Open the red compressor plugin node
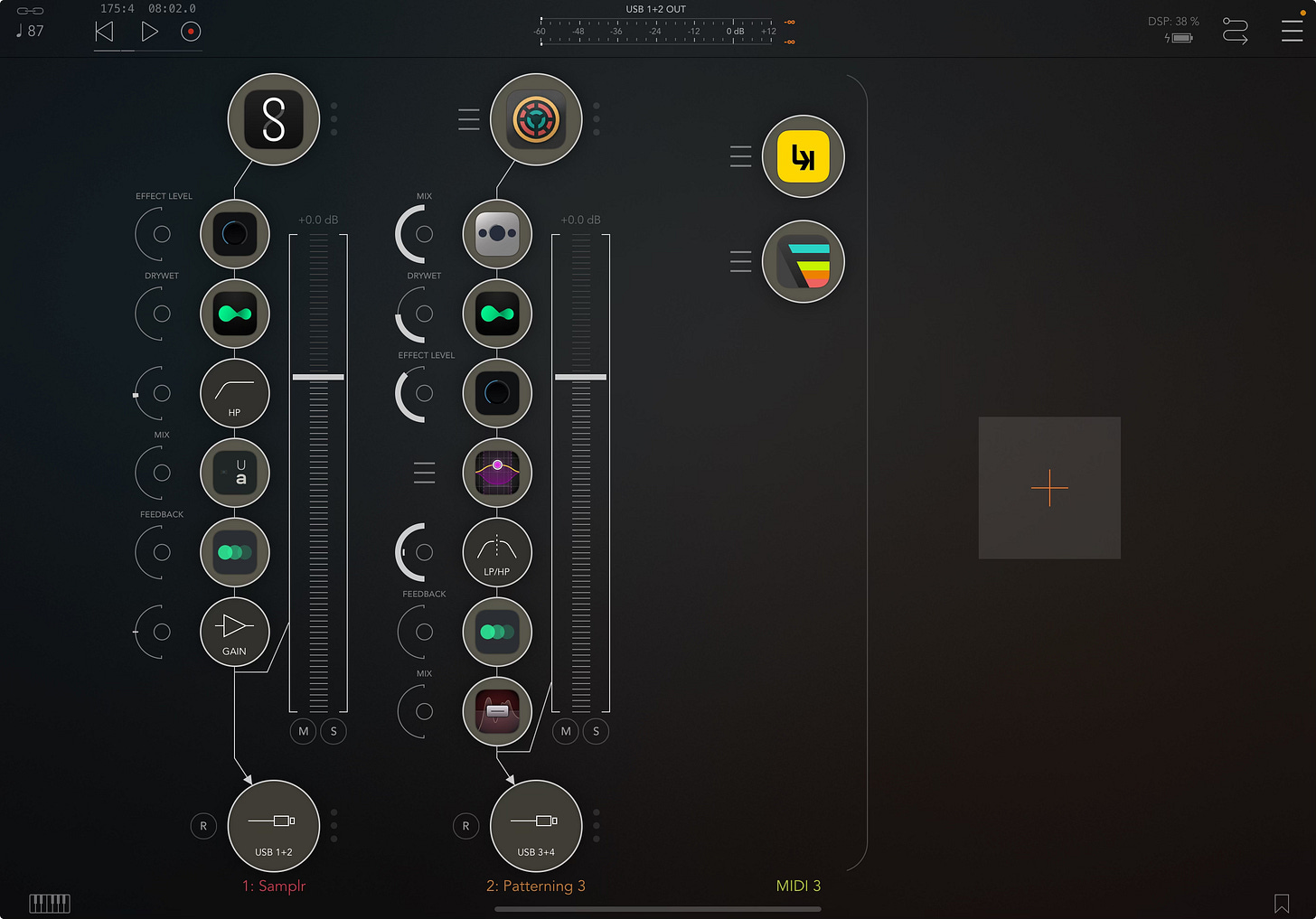 497,711
